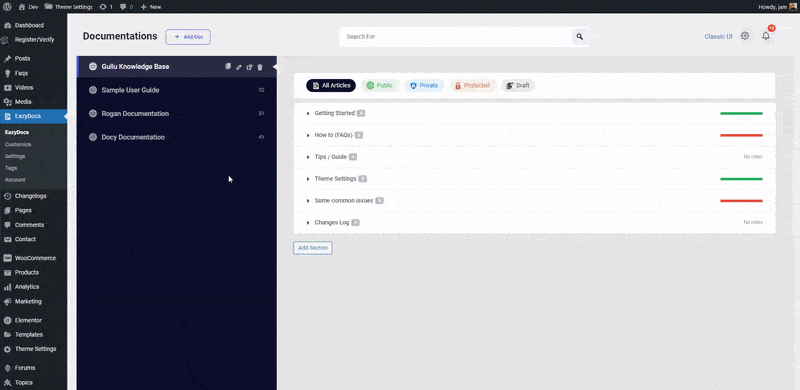
Task: Expand the Theme Settings section arrow
Action: point(308,179)
